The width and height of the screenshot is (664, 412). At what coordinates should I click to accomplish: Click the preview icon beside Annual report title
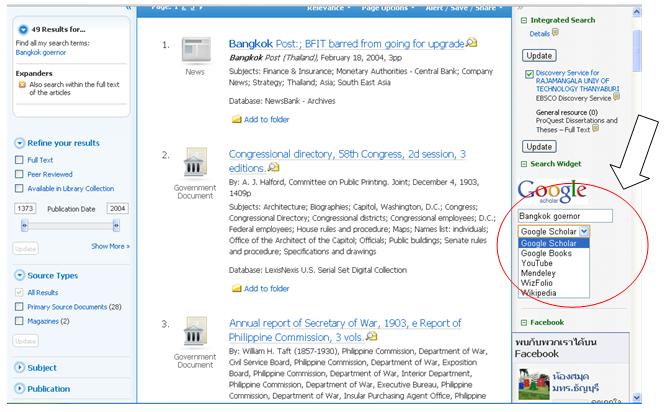(x=373, y=337)
